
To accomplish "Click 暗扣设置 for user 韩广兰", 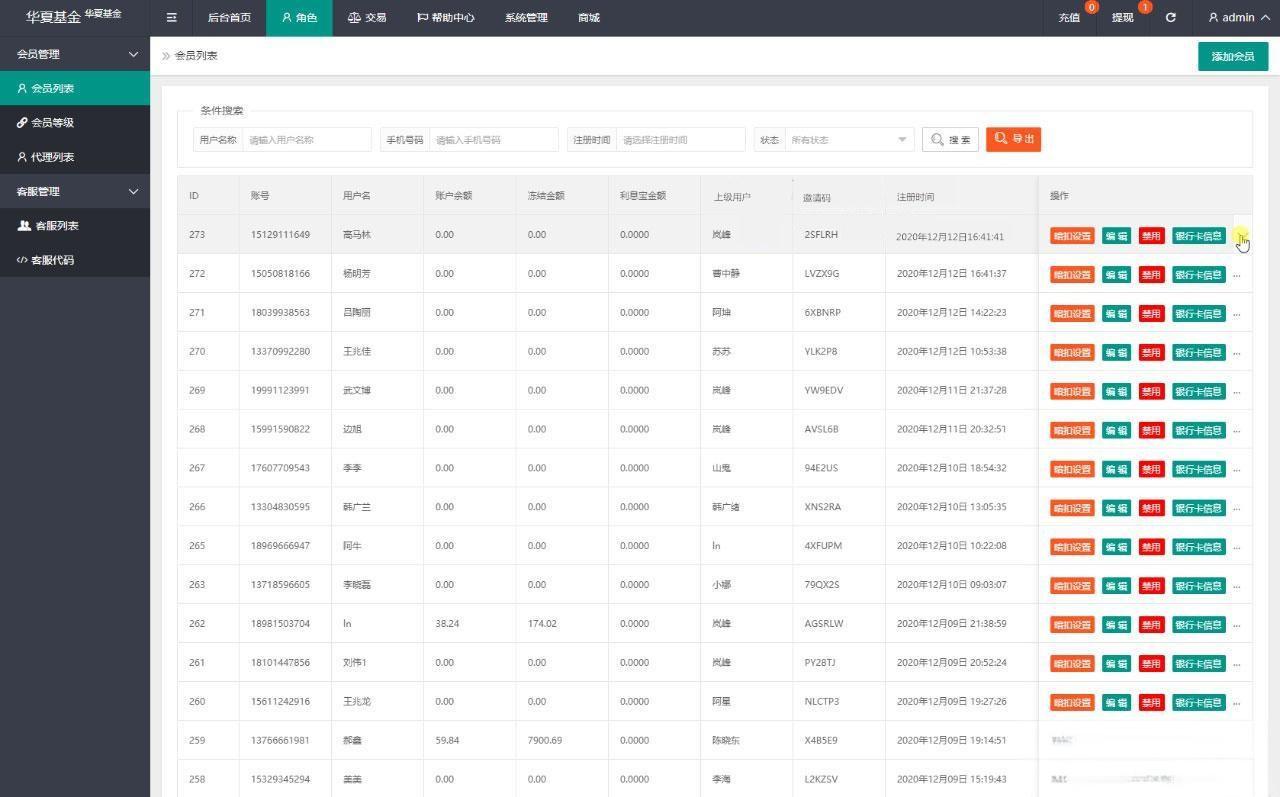I will (x=1072, y=508).
